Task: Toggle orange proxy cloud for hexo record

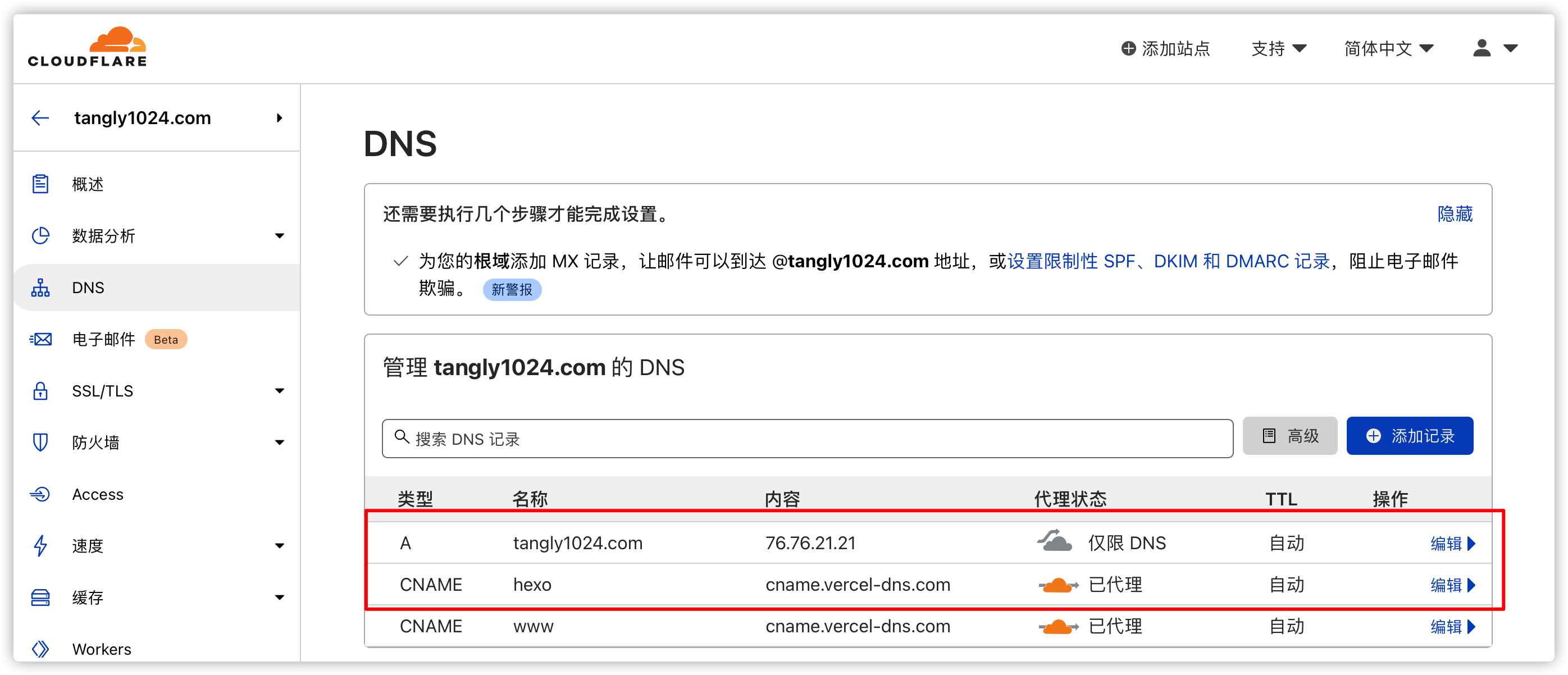Action: coord(1058,585)
